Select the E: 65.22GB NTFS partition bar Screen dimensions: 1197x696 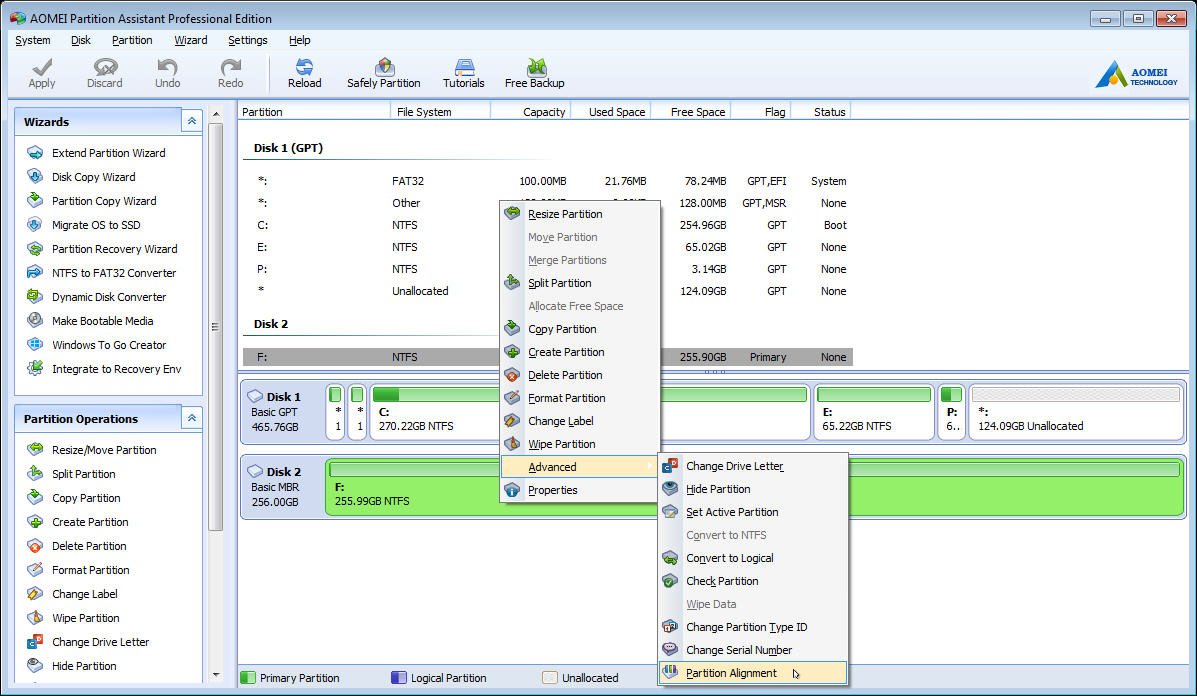(873, 413)
